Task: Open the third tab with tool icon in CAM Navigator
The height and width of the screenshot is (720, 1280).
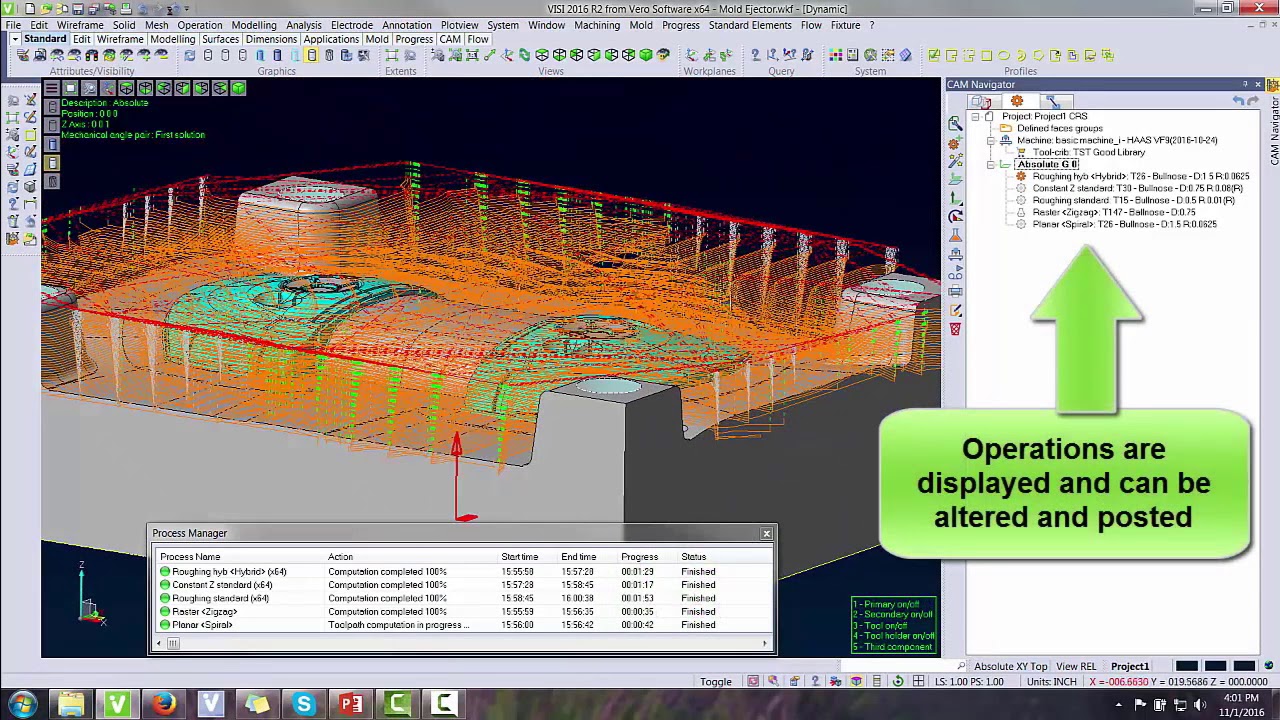Action: pos(1053,101)
